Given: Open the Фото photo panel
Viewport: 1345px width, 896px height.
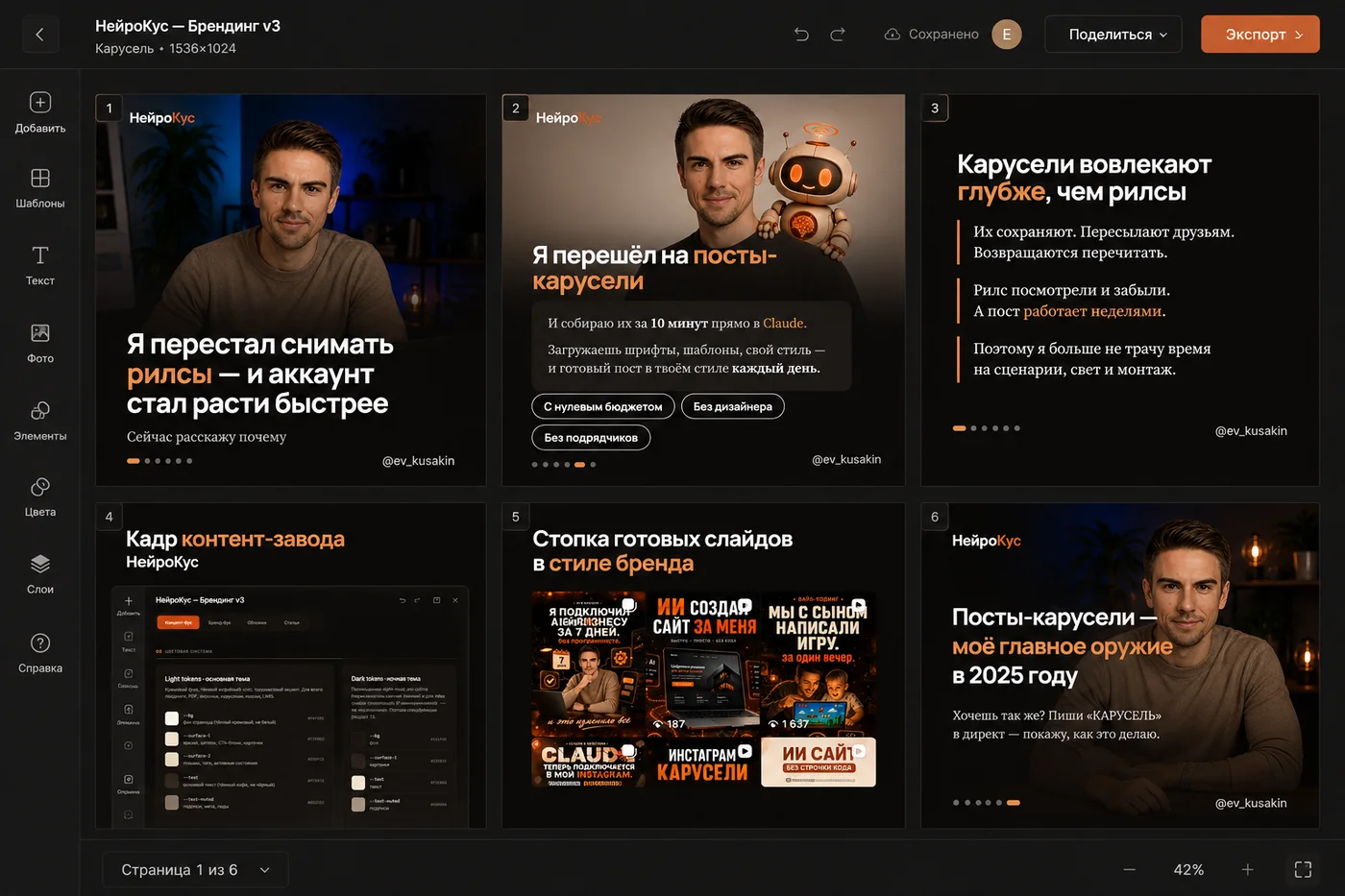Looking at the screenshot, I should click(x=39, y=343).
